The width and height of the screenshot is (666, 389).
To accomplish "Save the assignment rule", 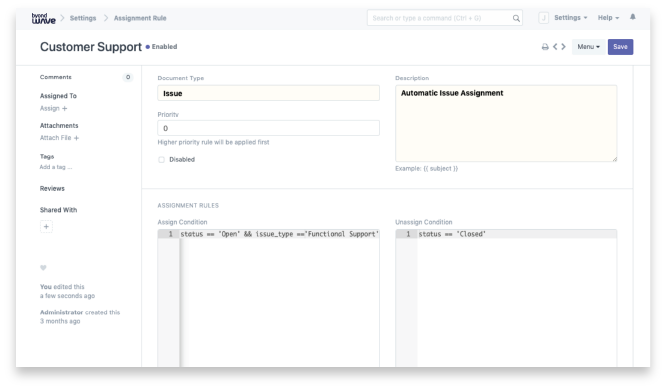I will [x=620, y=47].
